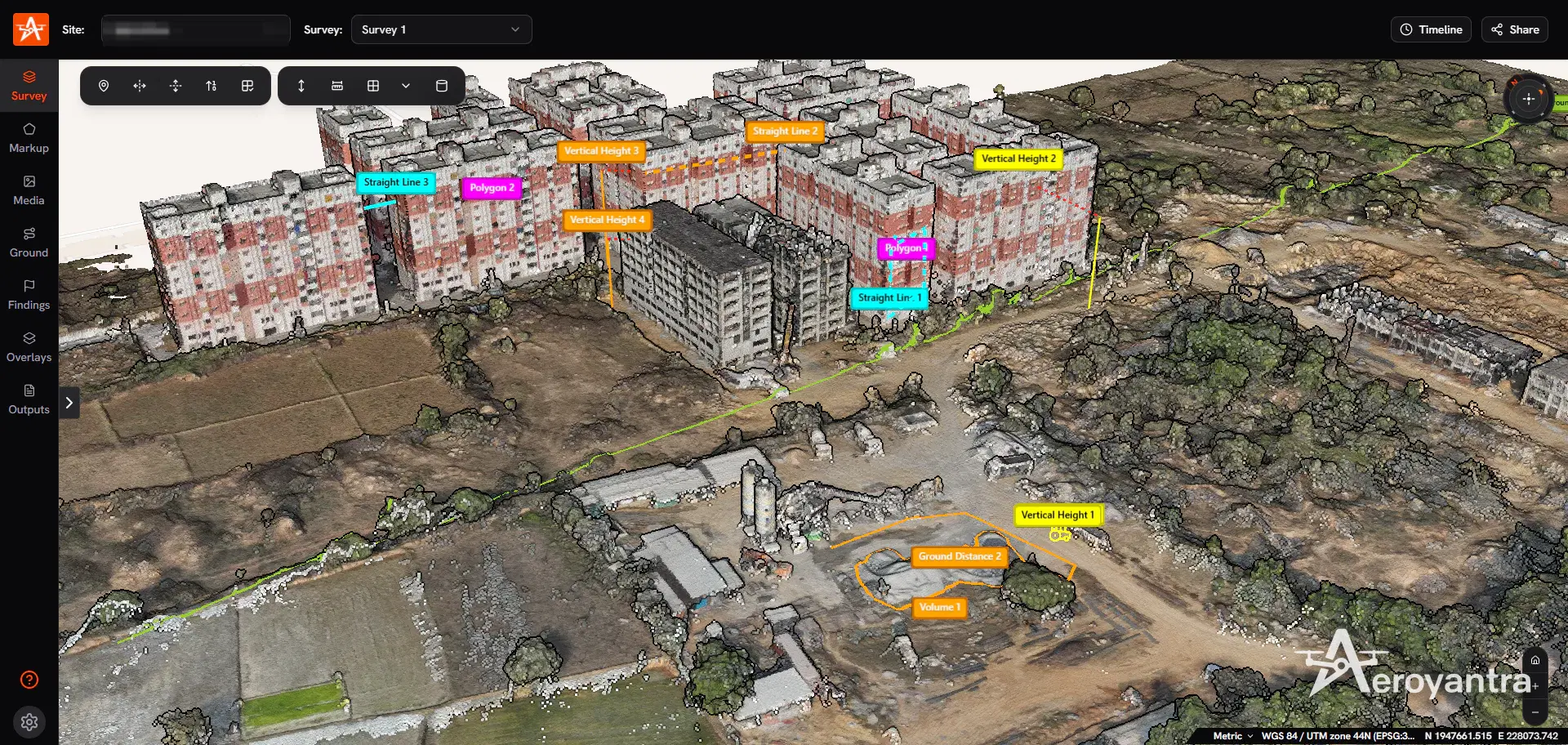Open the Findings sidebar tab
Image resolution: width=1568 pixels, height=745 pixels.
pyautogui.click(x=29, y=295)
